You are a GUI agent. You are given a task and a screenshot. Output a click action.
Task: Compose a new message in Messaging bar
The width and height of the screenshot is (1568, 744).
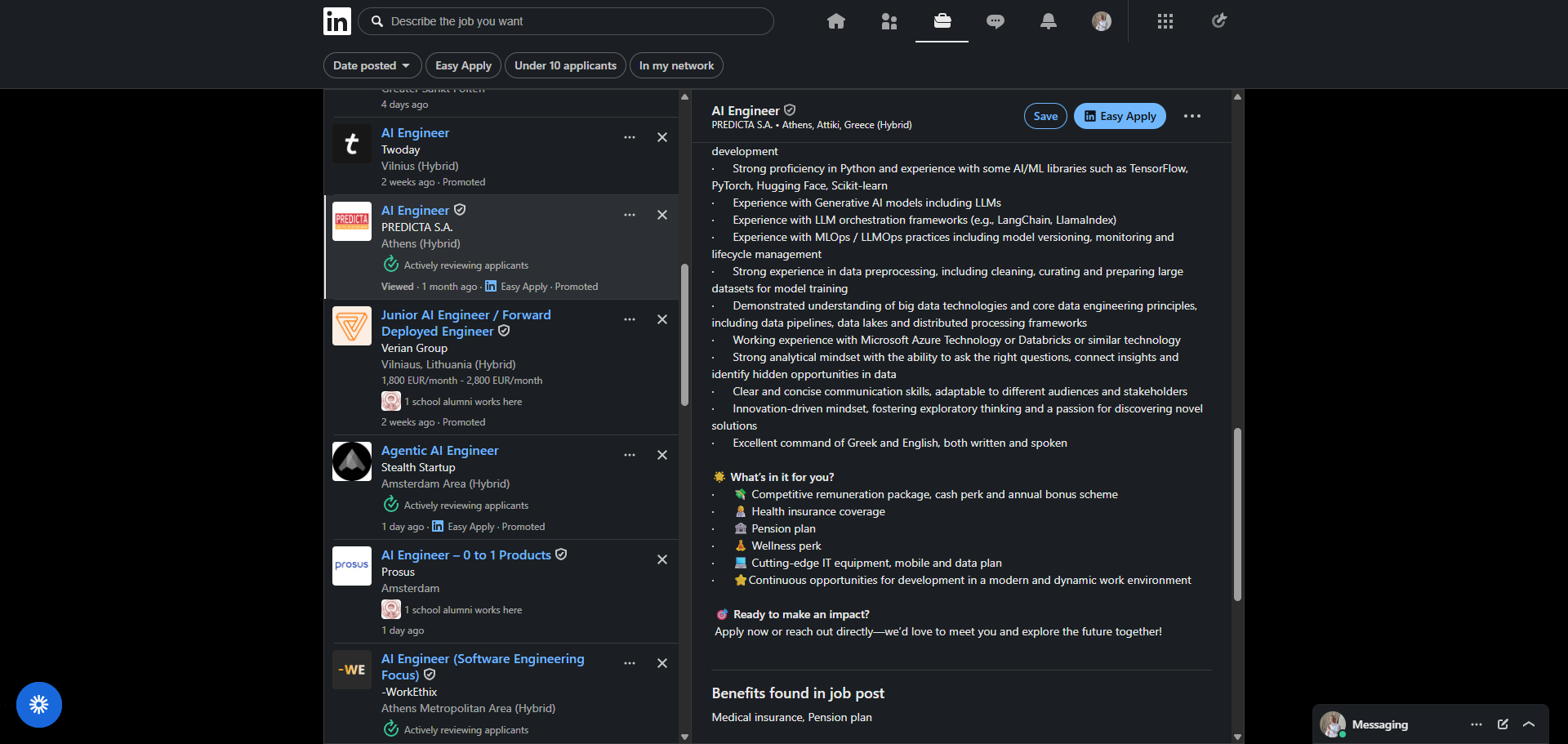[1503, 724]
